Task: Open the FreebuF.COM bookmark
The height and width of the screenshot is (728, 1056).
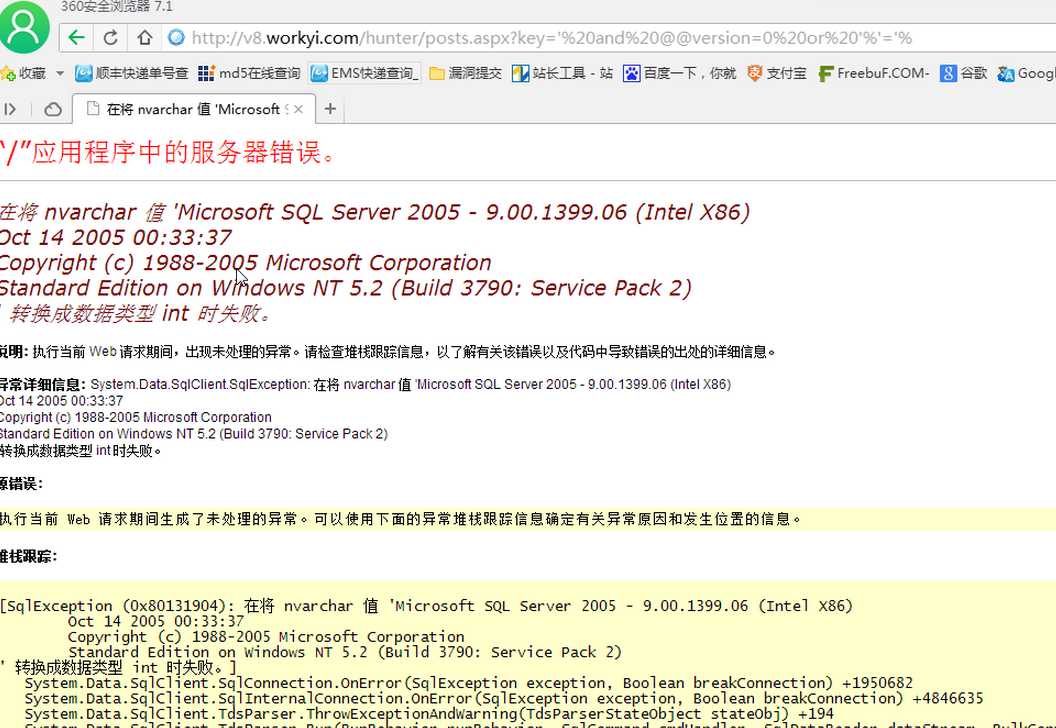Action: (873, 73)
